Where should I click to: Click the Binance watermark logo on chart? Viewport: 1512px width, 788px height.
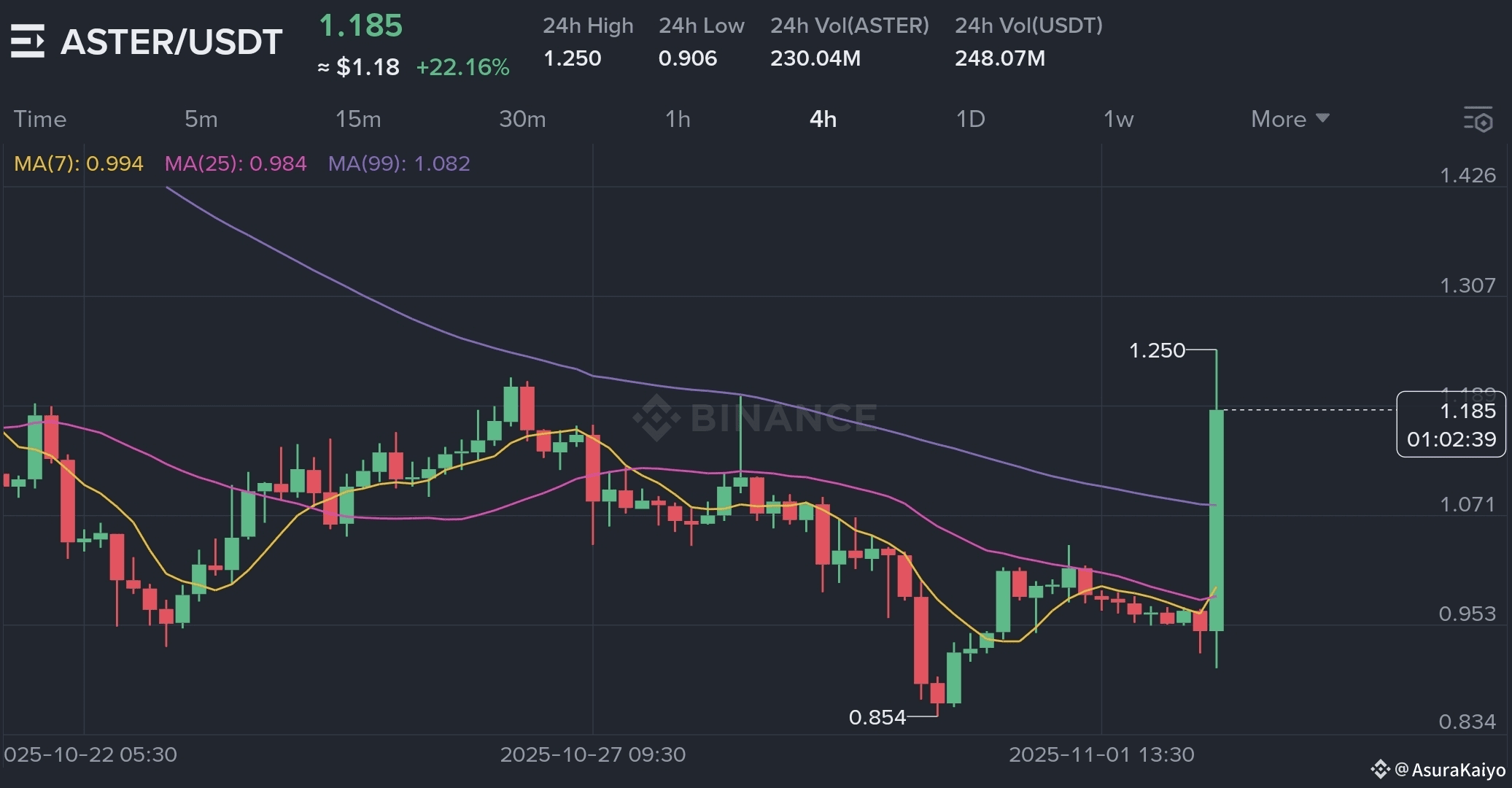[656, 417]
